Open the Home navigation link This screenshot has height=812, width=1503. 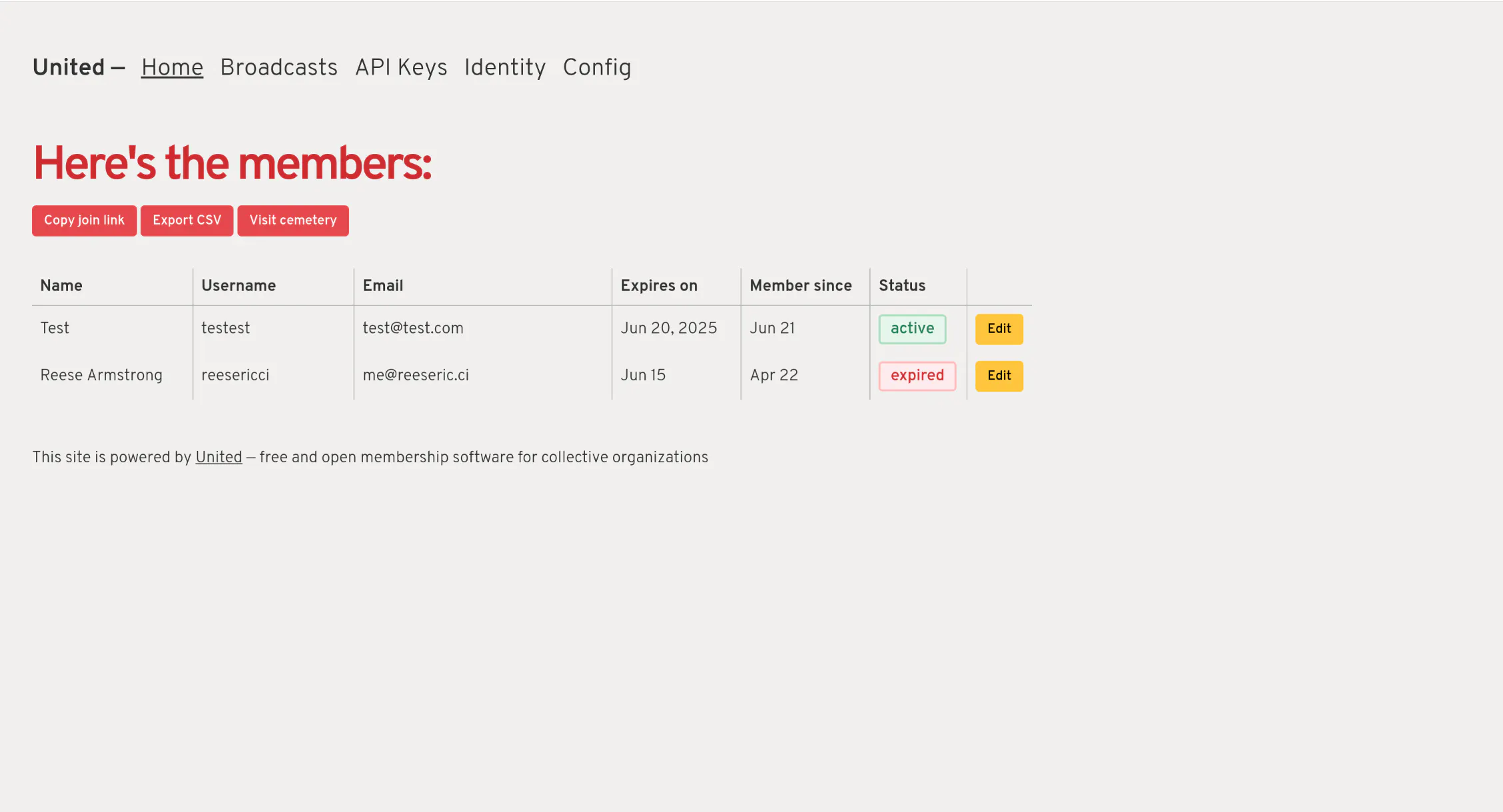(172, 67)
